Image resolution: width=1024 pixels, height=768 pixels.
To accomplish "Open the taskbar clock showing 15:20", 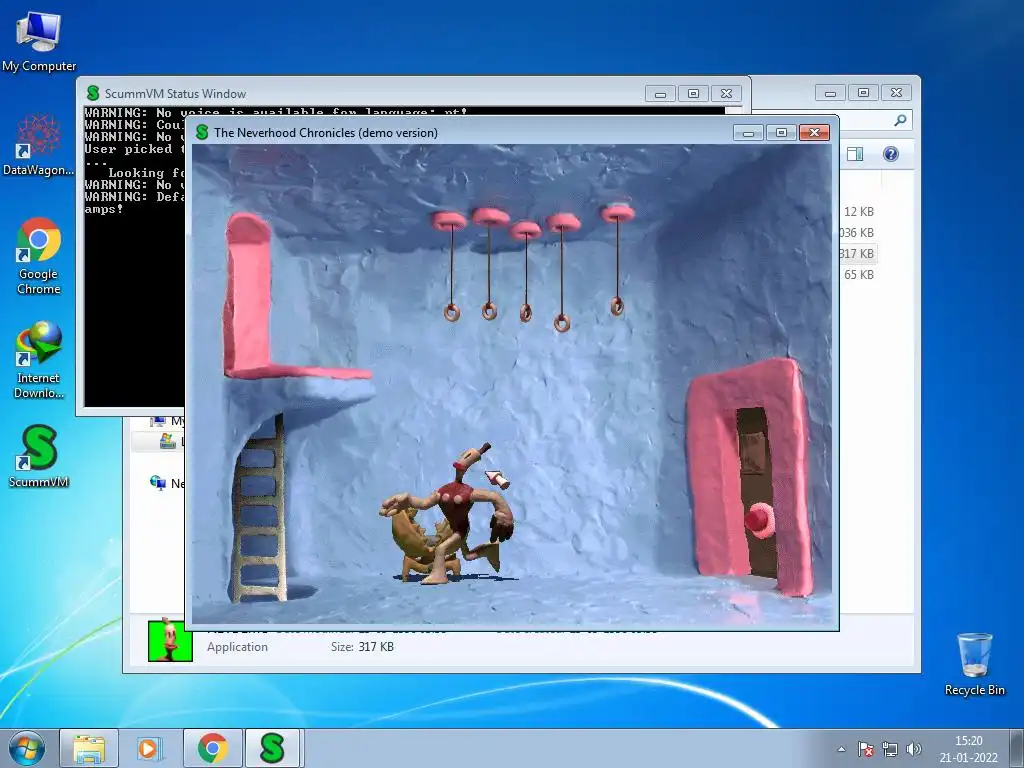I will click(968, 749).
